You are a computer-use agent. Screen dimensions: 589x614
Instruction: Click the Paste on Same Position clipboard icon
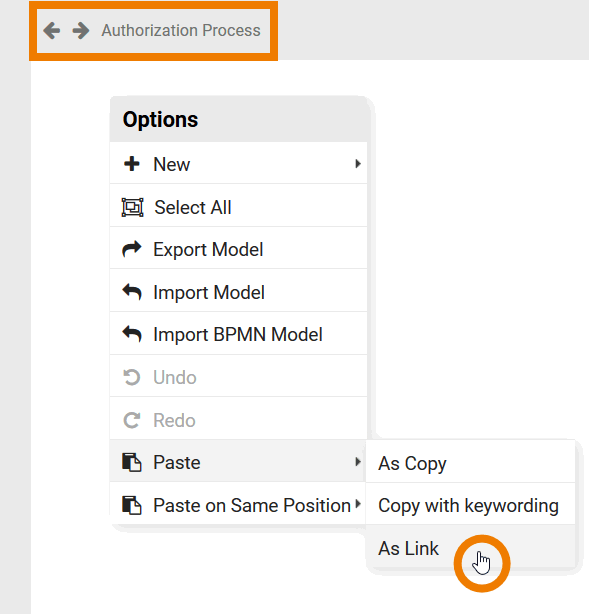pyautogui.click(x=132, y=505)
